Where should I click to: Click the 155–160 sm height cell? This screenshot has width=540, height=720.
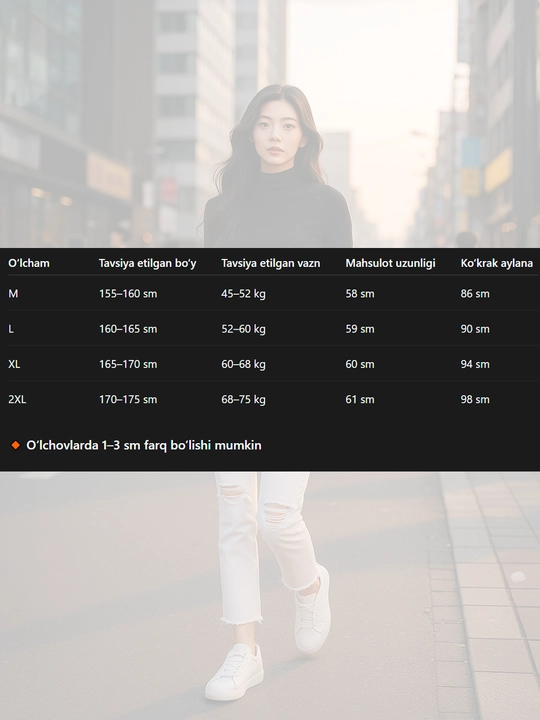pos(128,293)
